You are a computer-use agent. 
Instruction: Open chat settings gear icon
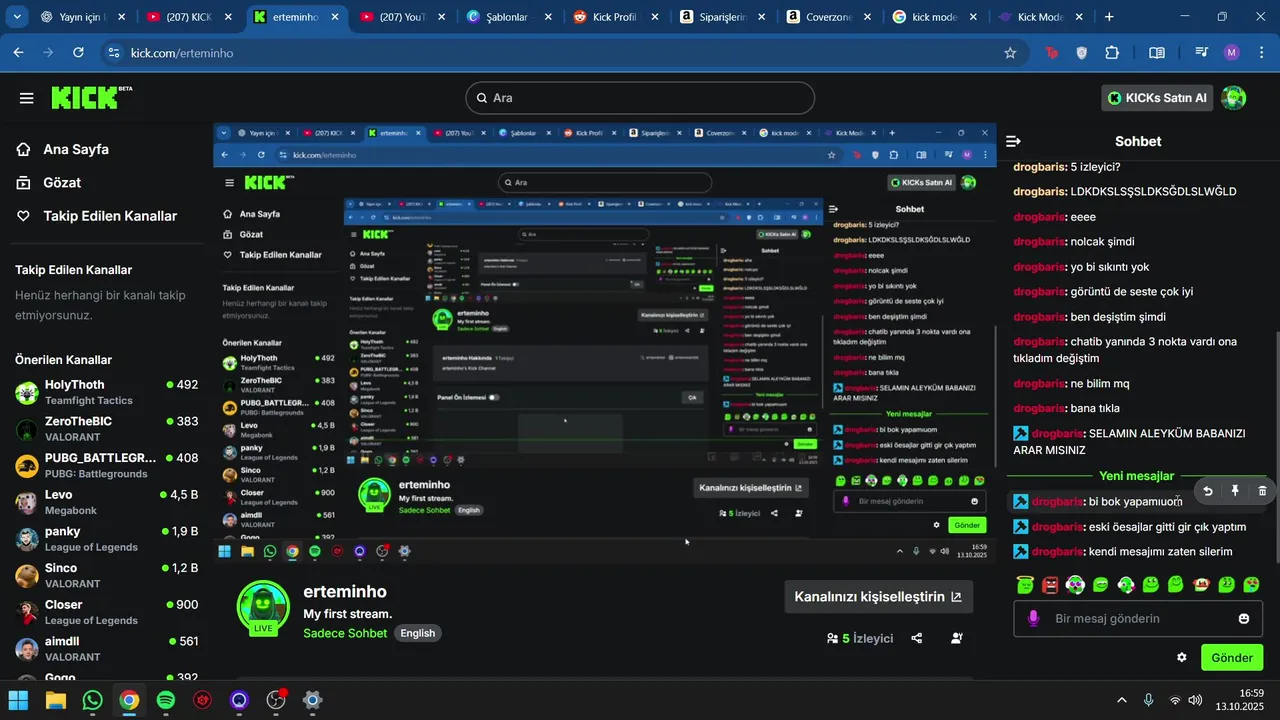[1182, 657]
